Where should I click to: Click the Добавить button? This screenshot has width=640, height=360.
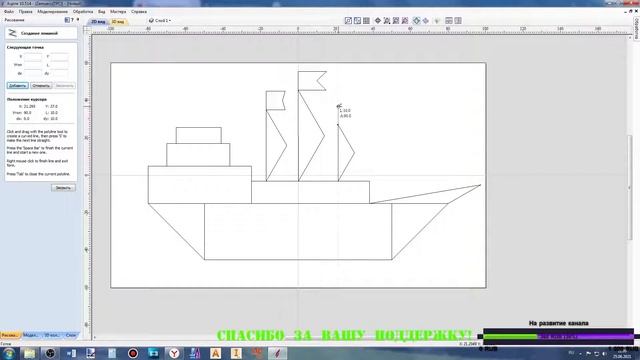point(18,86)
